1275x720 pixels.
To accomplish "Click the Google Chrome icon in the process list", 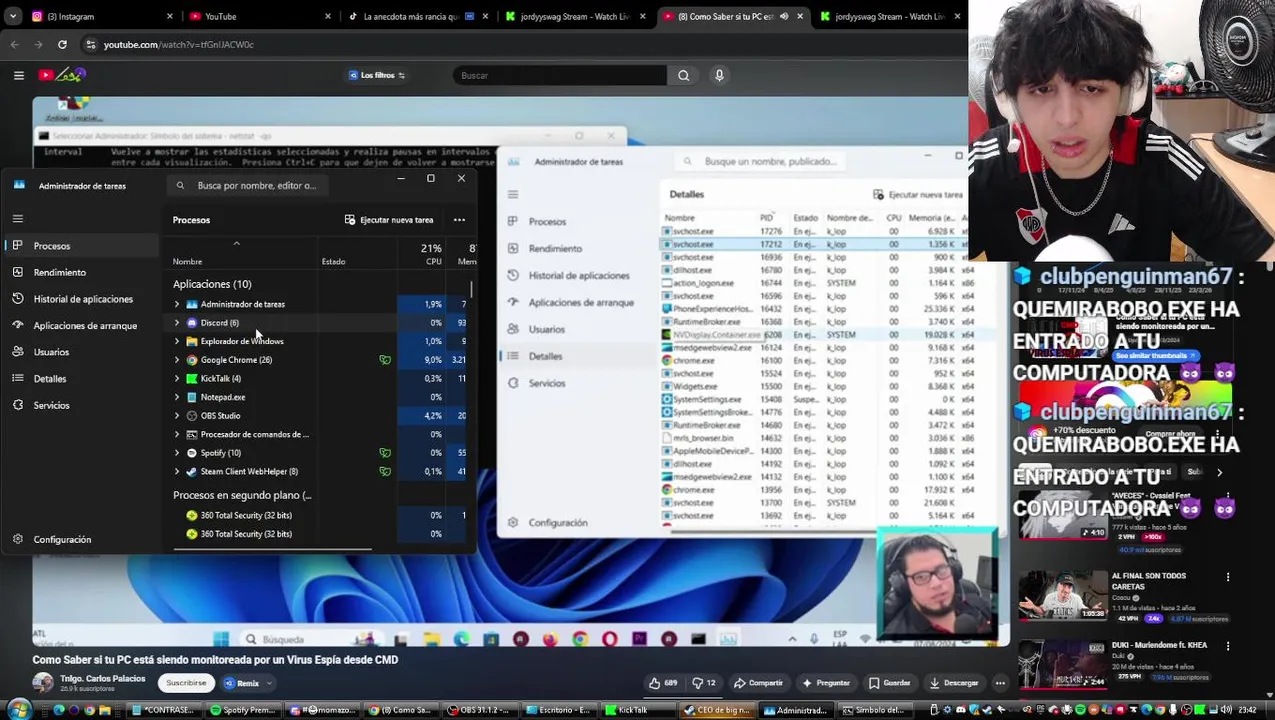I will coord(192,360).
